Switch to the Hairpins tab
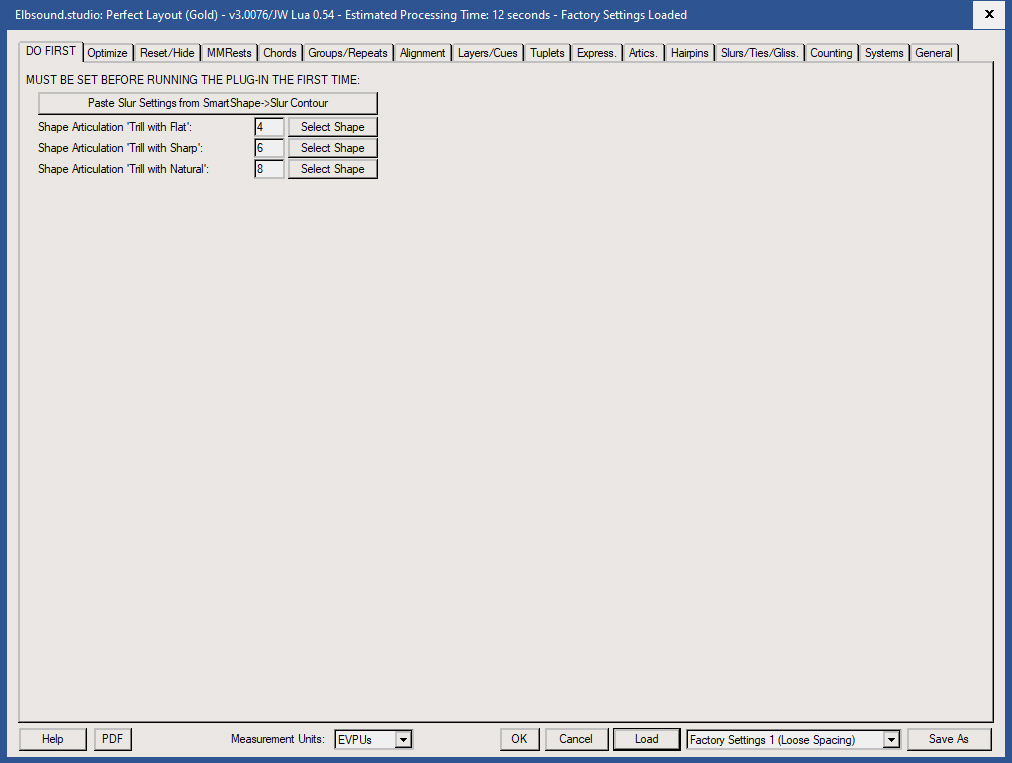This screenshot has width=1012, height=763. (x=689, y=52)
